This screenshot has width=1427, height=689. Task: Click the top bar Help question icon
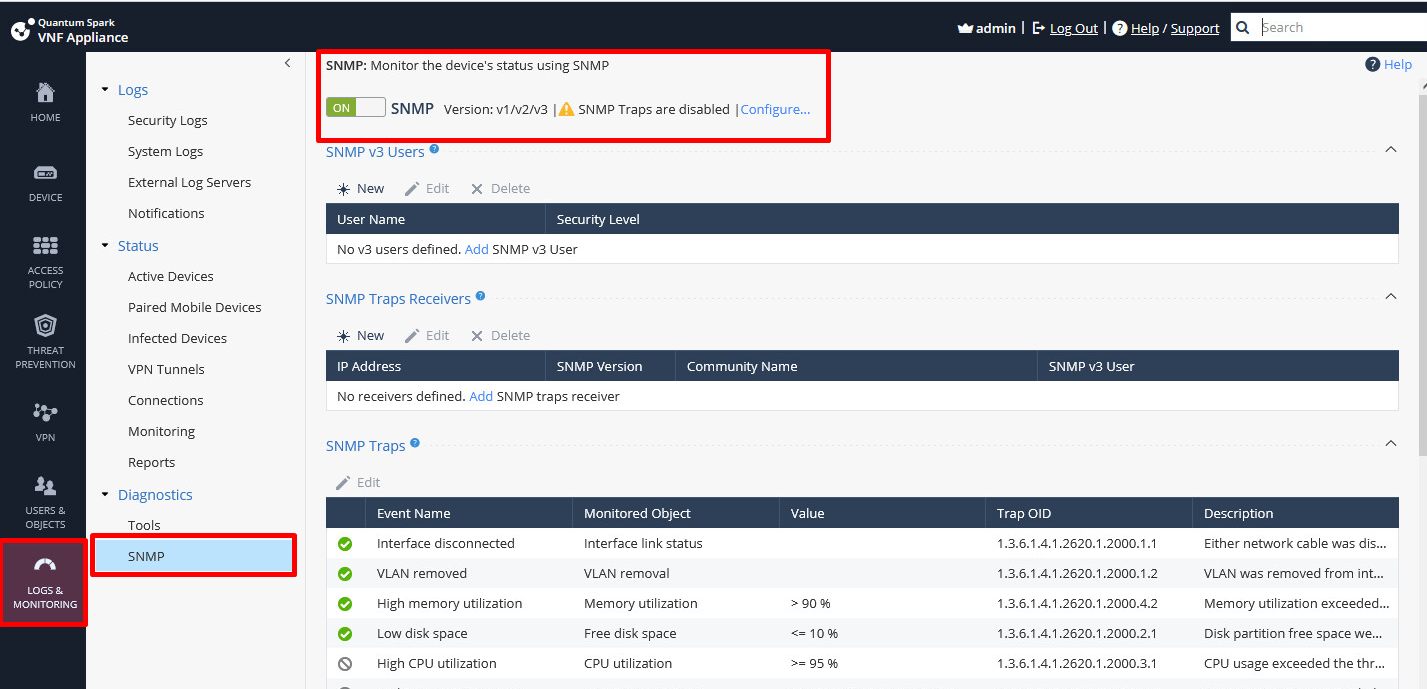(1120, 28)
